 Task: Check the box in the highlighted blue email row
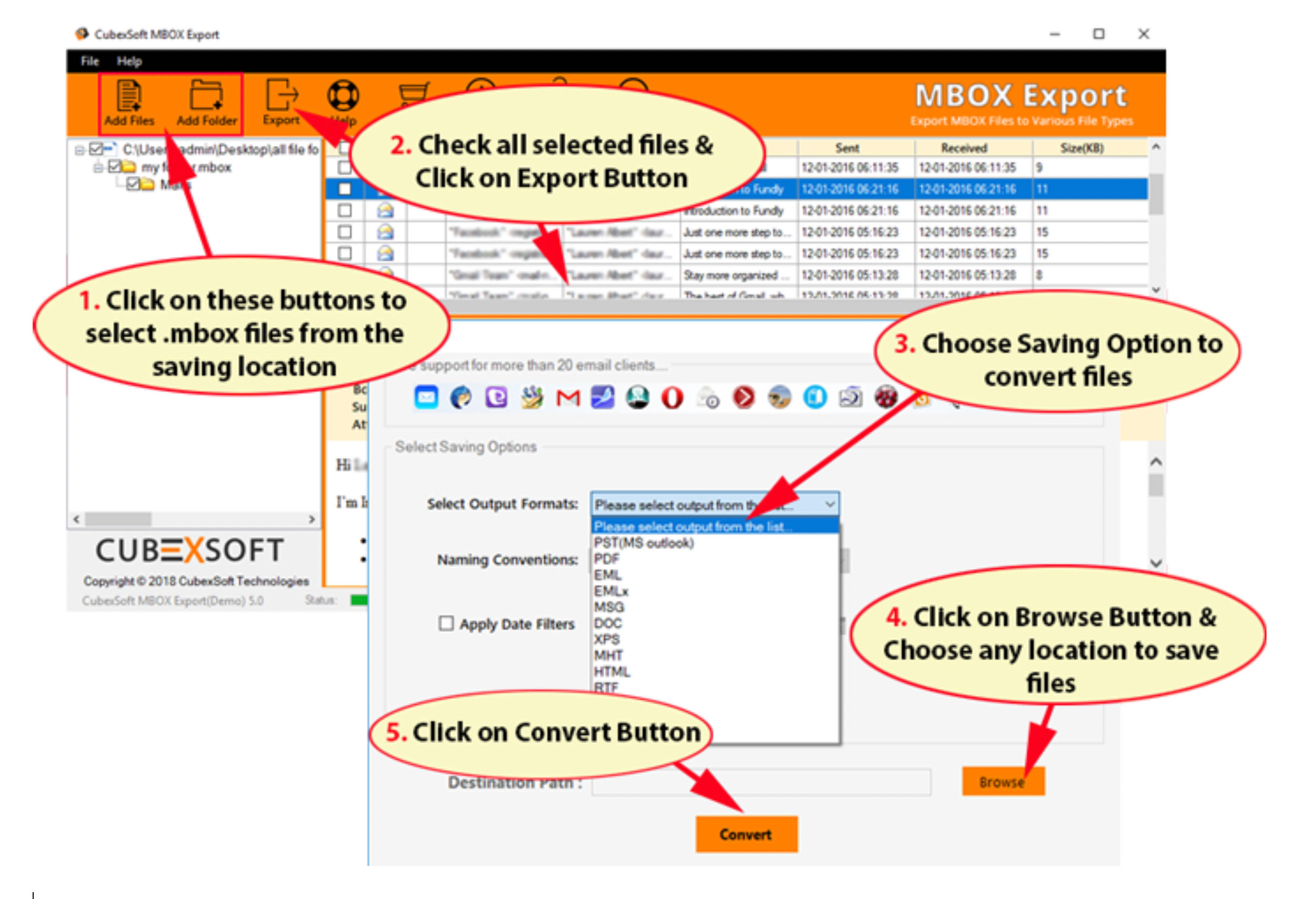point(344,189)
